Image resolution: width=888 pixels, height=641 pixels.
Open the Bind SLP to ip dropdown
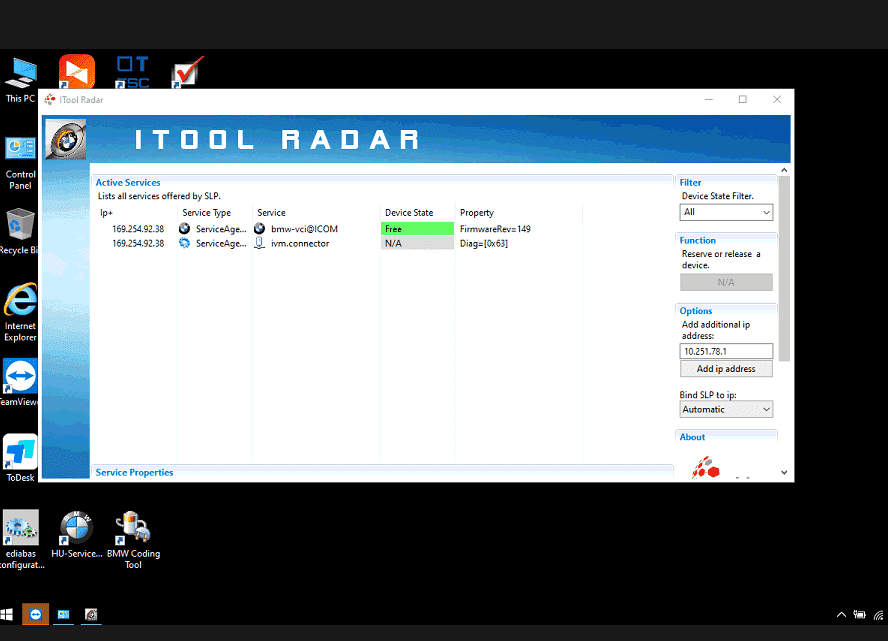(726, 409)
